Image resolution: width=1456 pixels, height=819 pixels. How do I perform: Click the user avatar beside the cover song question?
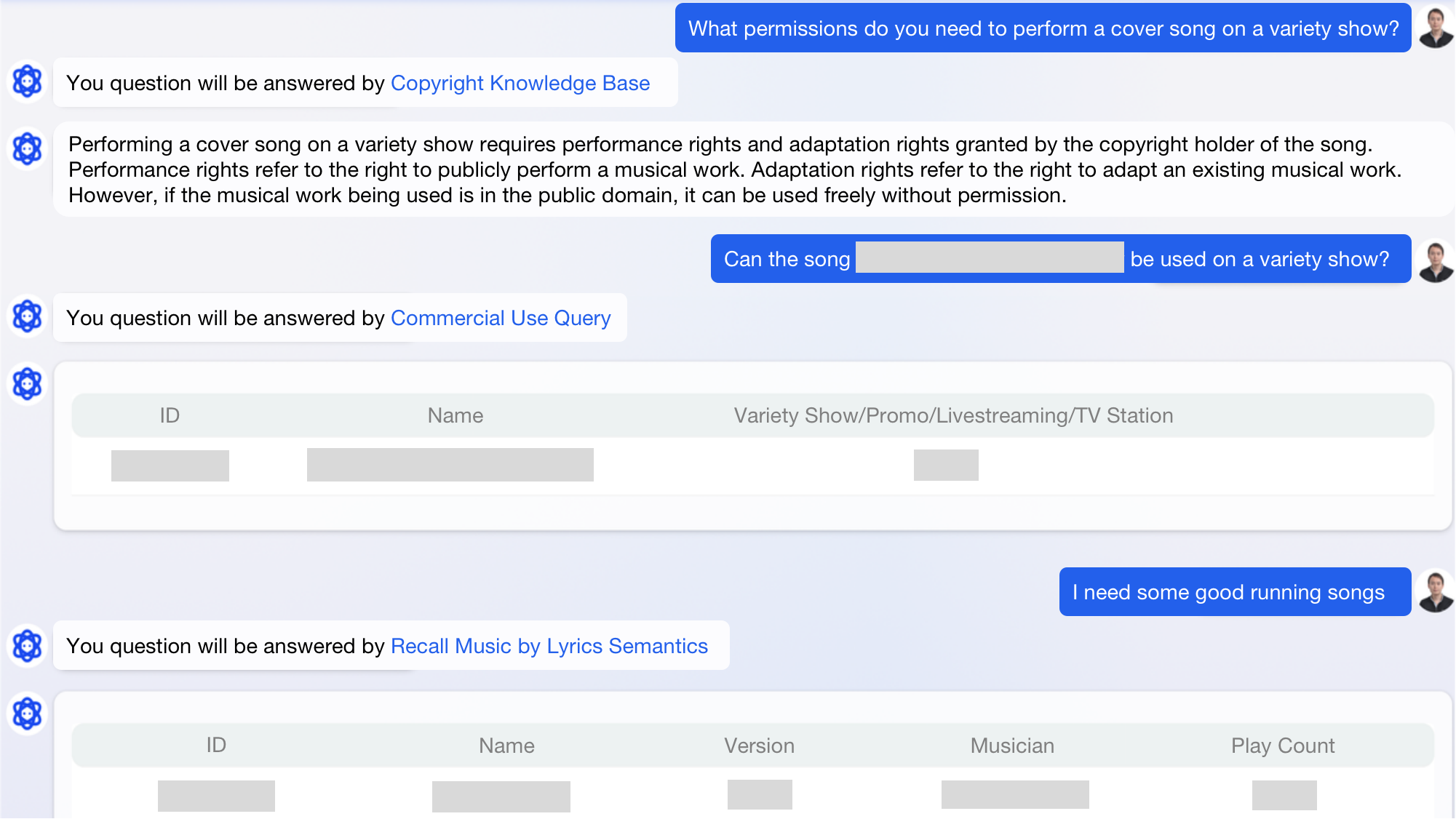pos(1434,28)
